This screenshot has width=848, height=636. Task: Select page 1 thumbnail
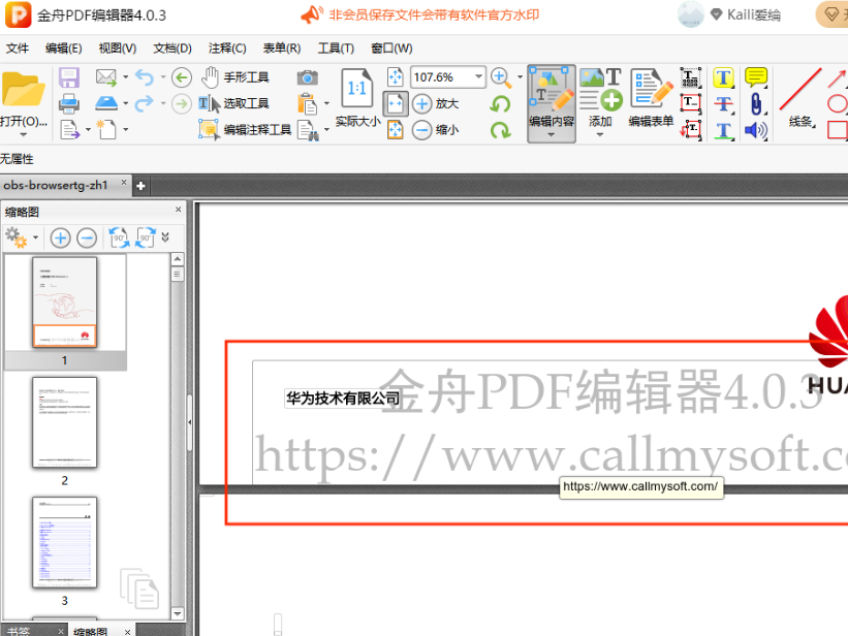(64, 302)
